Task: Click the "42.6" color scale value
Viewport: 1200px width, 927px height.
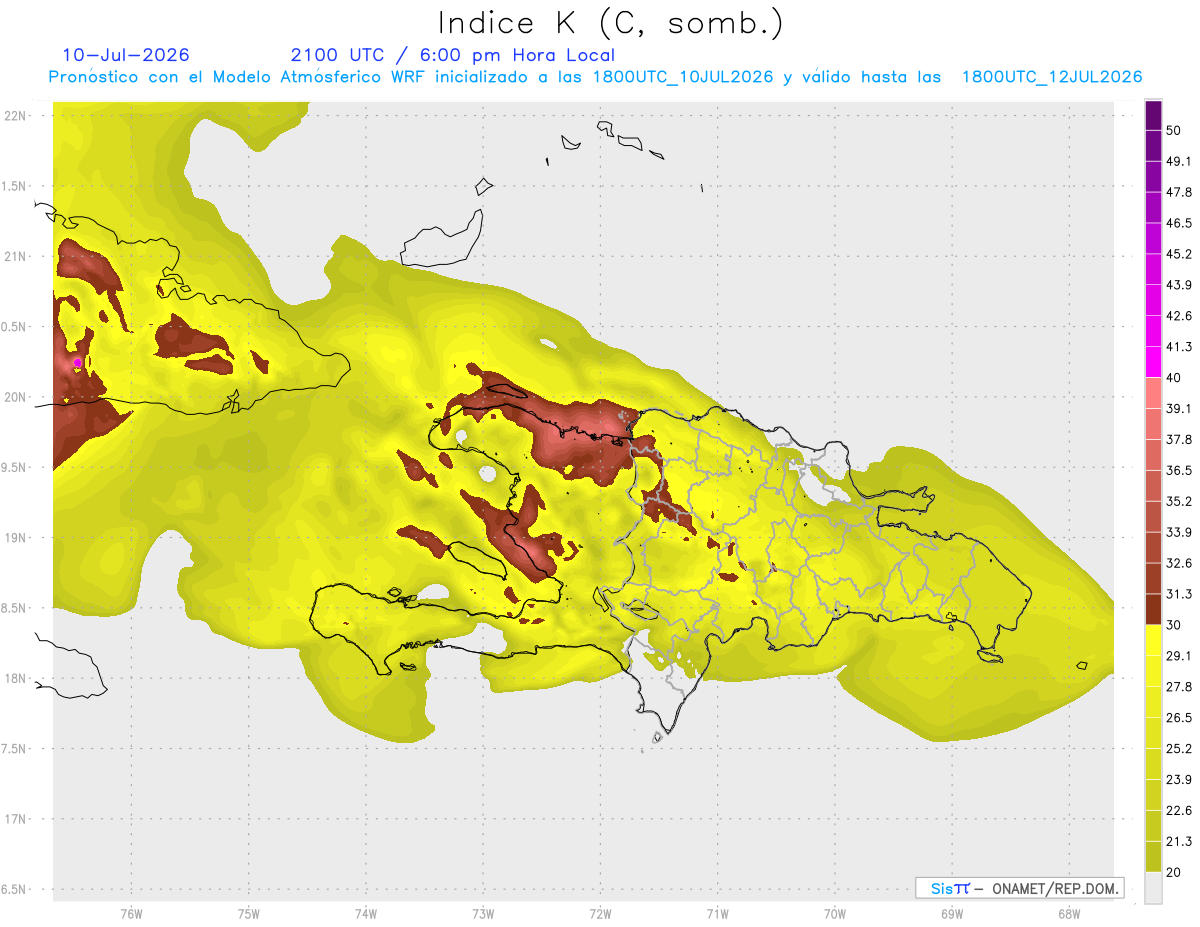Action: pyautogui.click(x=1179, y=316)
